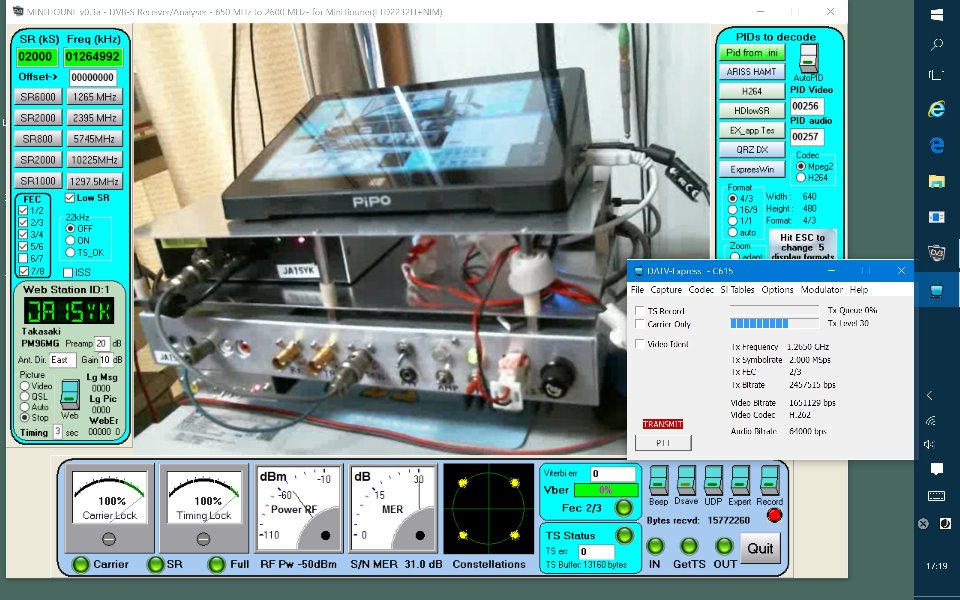
Task: Open Options menu in DATV-Express
Action: pyautogui.click(x=777, y=290)
